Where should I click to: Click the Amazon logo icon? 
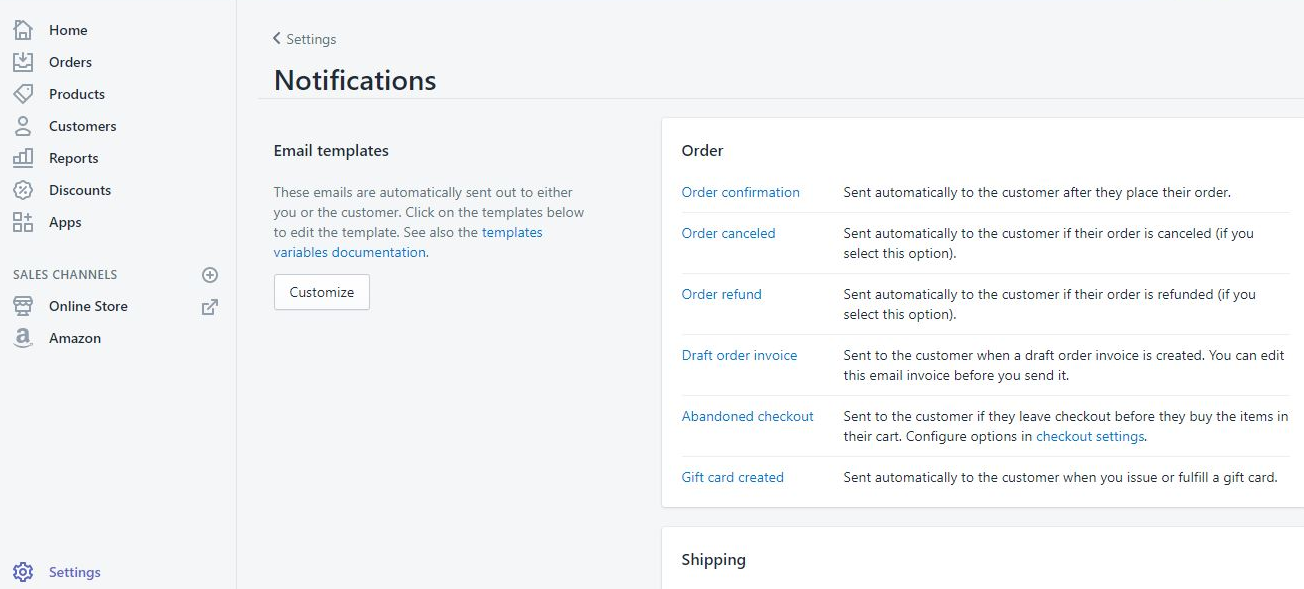[22, 338]
